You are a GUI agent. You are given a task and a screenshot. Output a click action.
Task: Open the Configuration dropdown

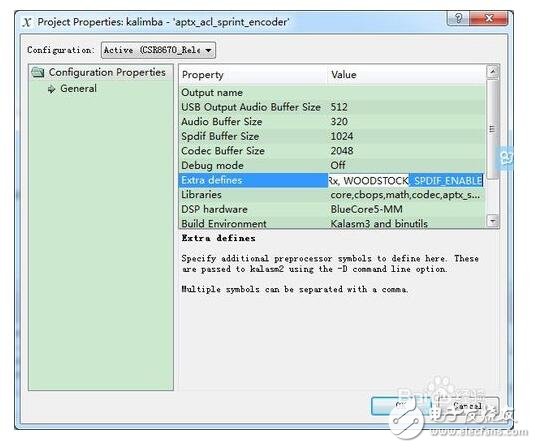click(x=158, y=50)
